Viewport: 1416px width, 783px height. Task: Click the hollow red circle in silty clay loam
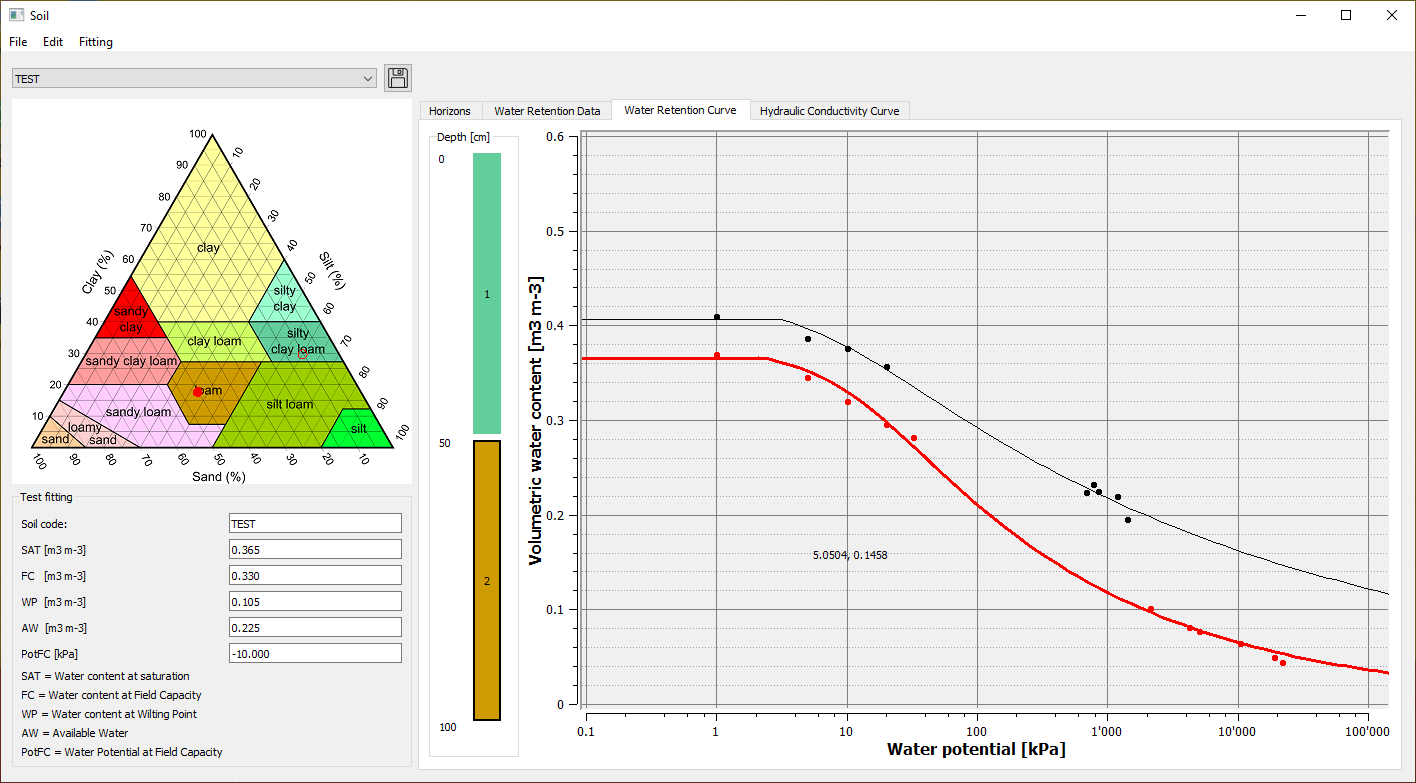click(303, 354)
